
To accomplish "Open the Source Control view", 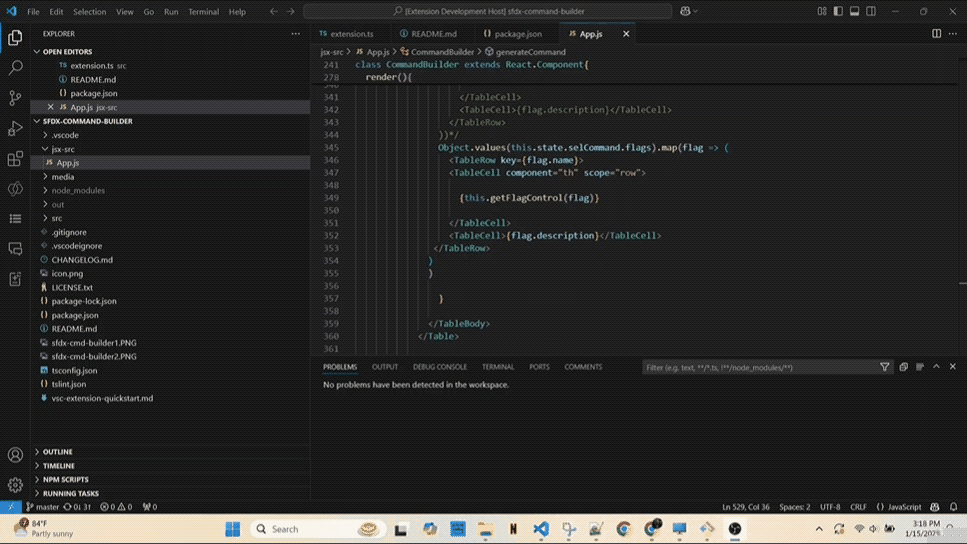I will click(15, 97).
